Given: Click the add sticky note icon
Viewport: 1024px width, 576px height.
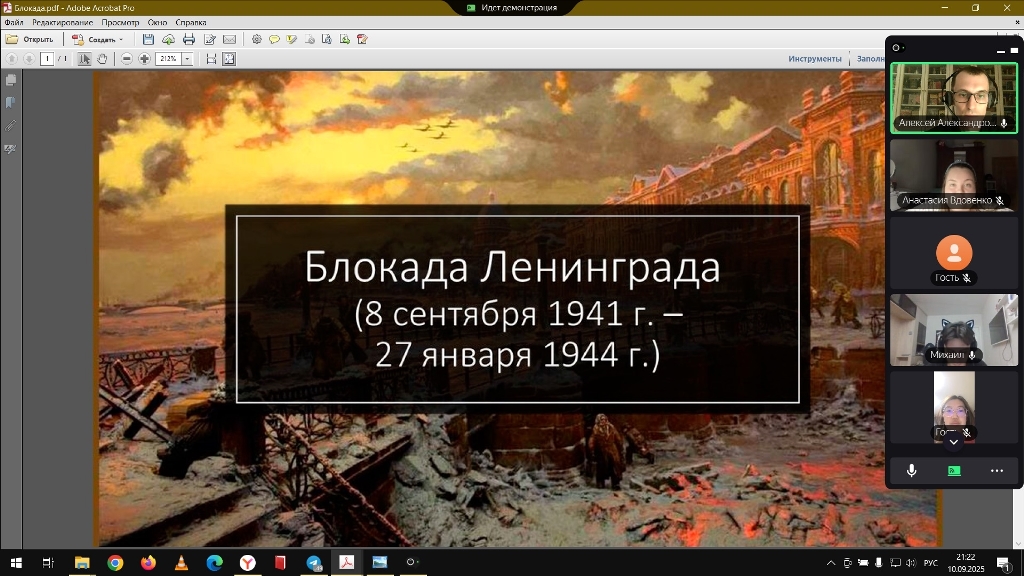Looking at the screenshot, I should tap(274, 40).
